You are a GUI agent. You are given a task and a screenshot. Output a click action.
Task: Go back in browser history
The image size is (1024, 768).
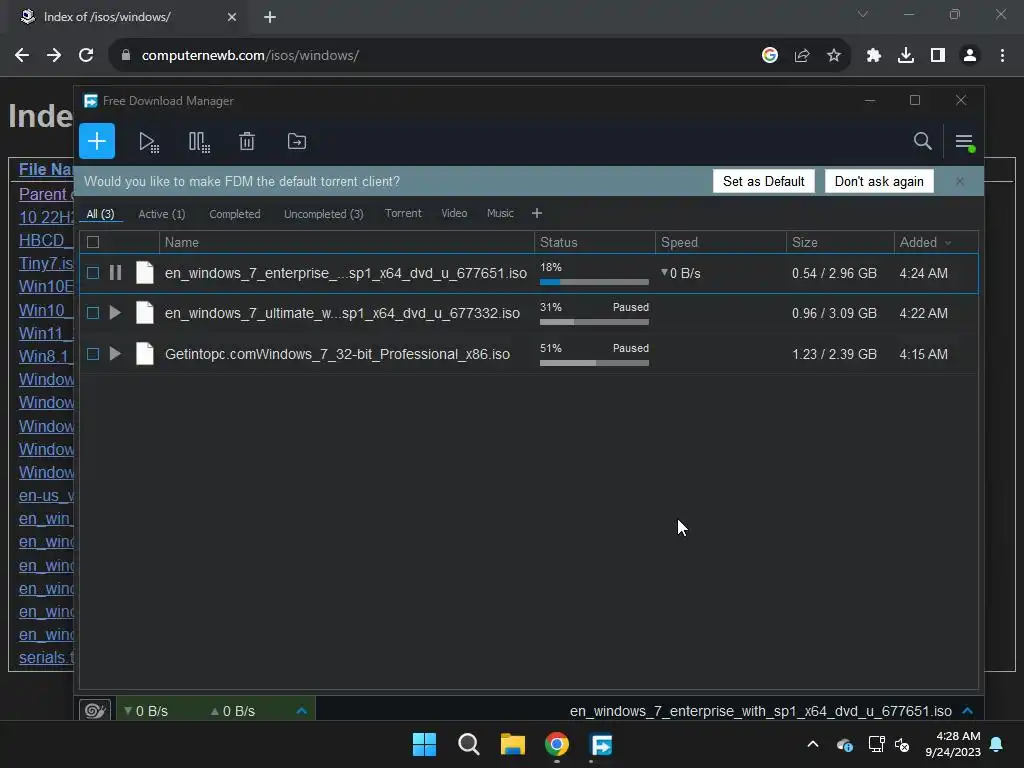pos(22,56)
